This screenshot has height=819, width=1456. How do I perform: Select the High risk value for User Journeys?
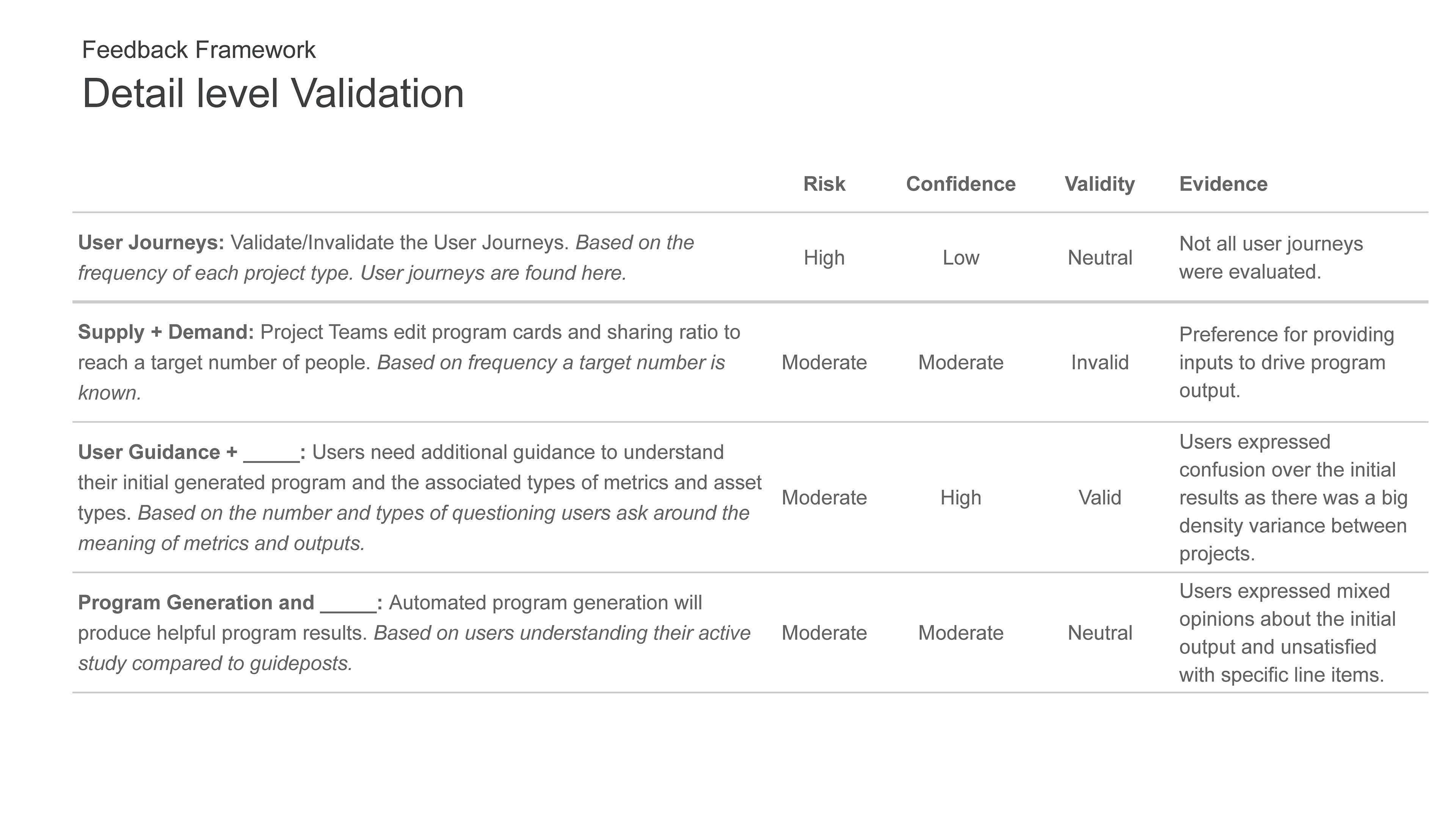[824, 258]
